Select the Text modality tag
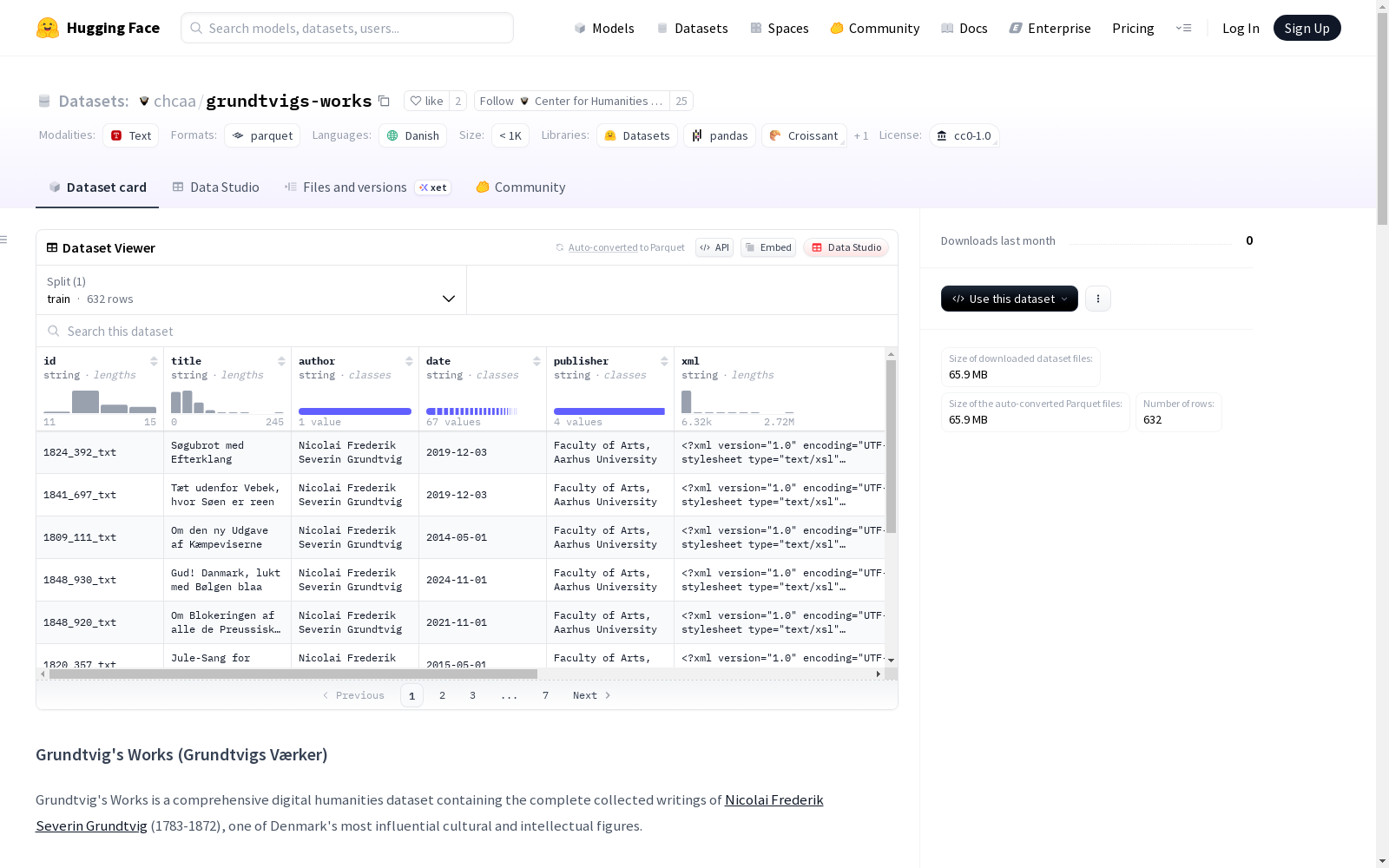 click(131, 135)
